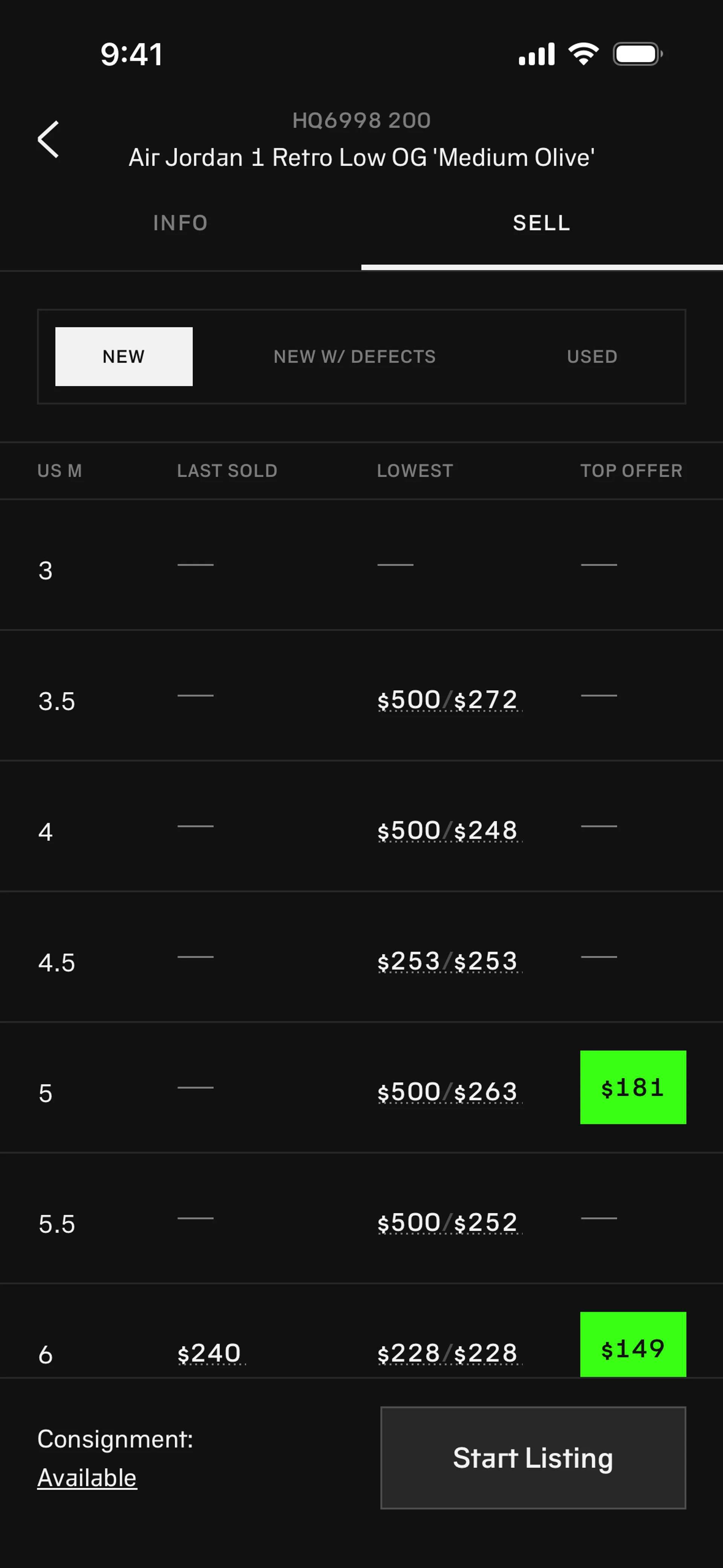Switch condition to USED
The width and height of the screenshot is (723, 1568).
(592, 357)
